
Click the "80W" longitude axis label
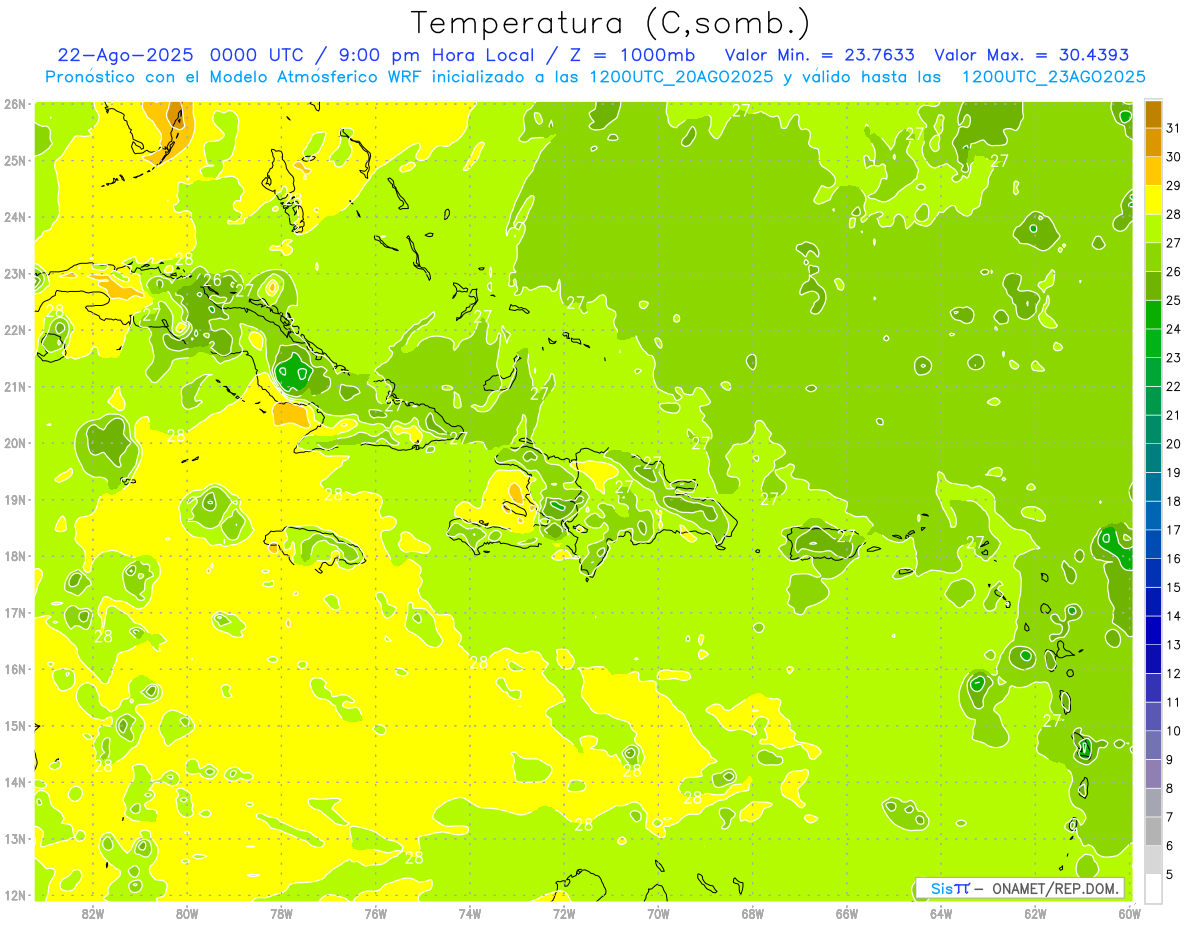pyautogui.click(x=187, y=913)
